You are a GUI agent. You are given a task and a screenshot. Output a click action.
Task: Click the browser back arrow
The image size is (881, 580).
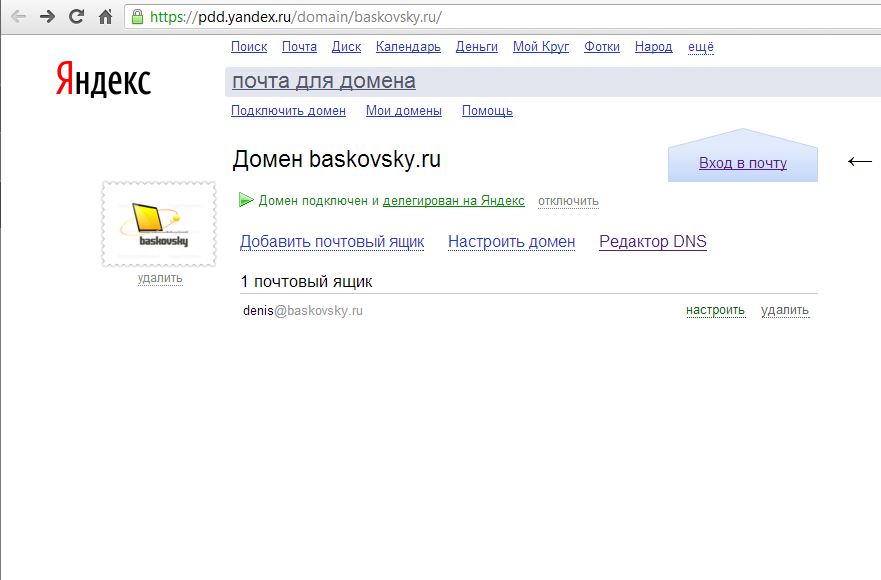click(19, 16)
